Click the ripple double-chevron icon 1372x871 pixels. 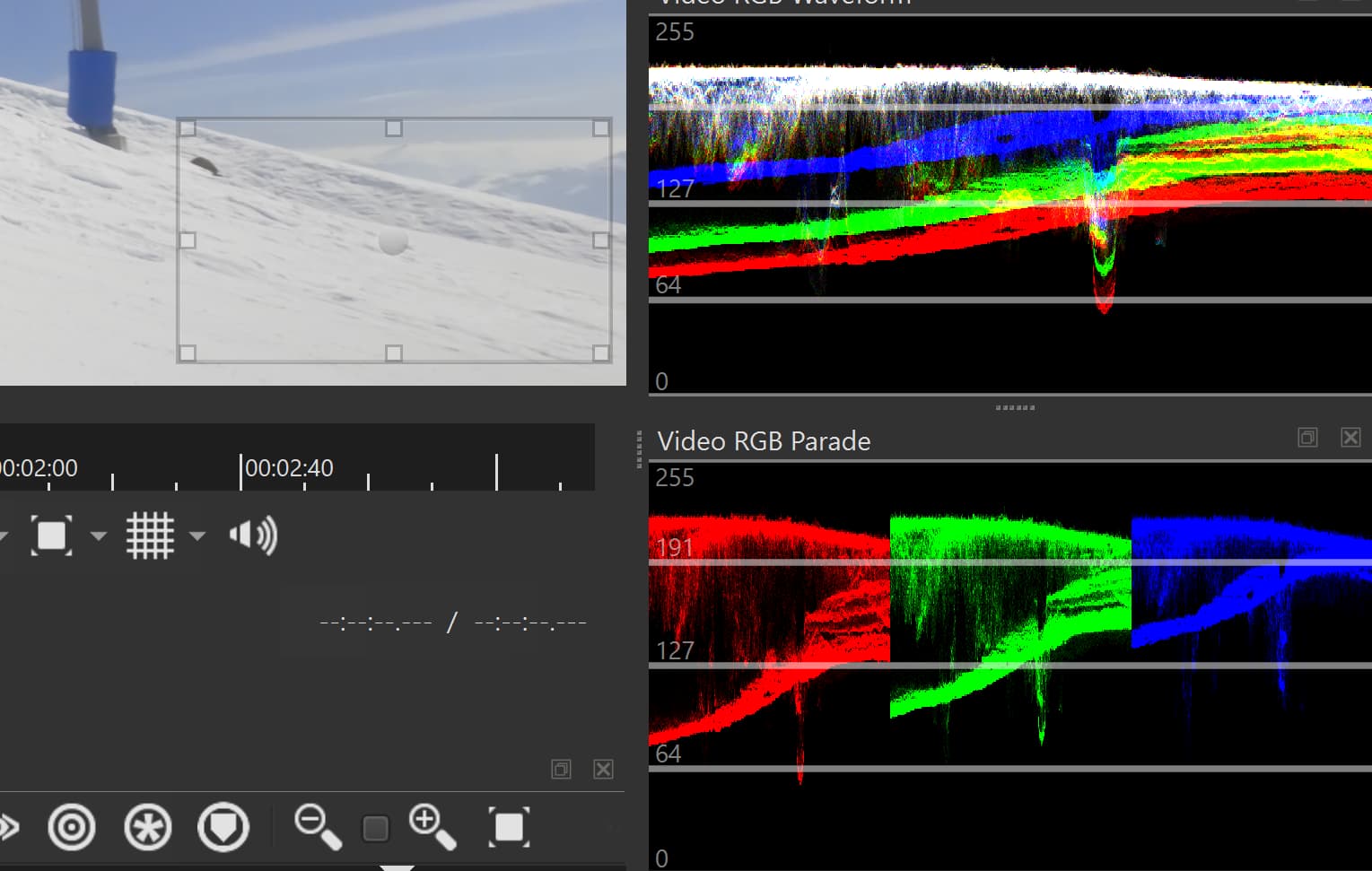(9, 827)
